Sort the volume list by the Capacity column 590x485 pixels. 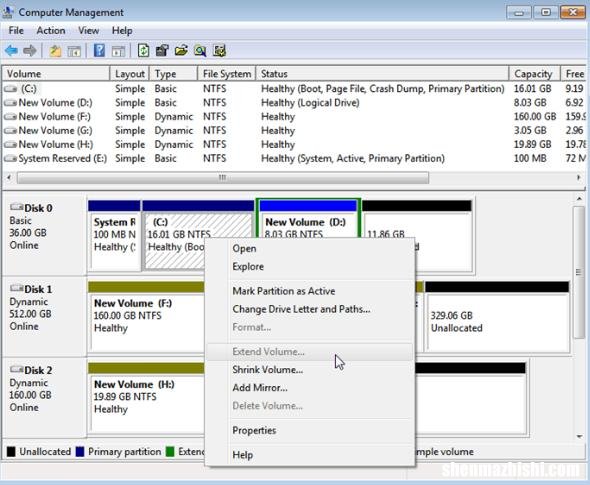coord(534,74)
